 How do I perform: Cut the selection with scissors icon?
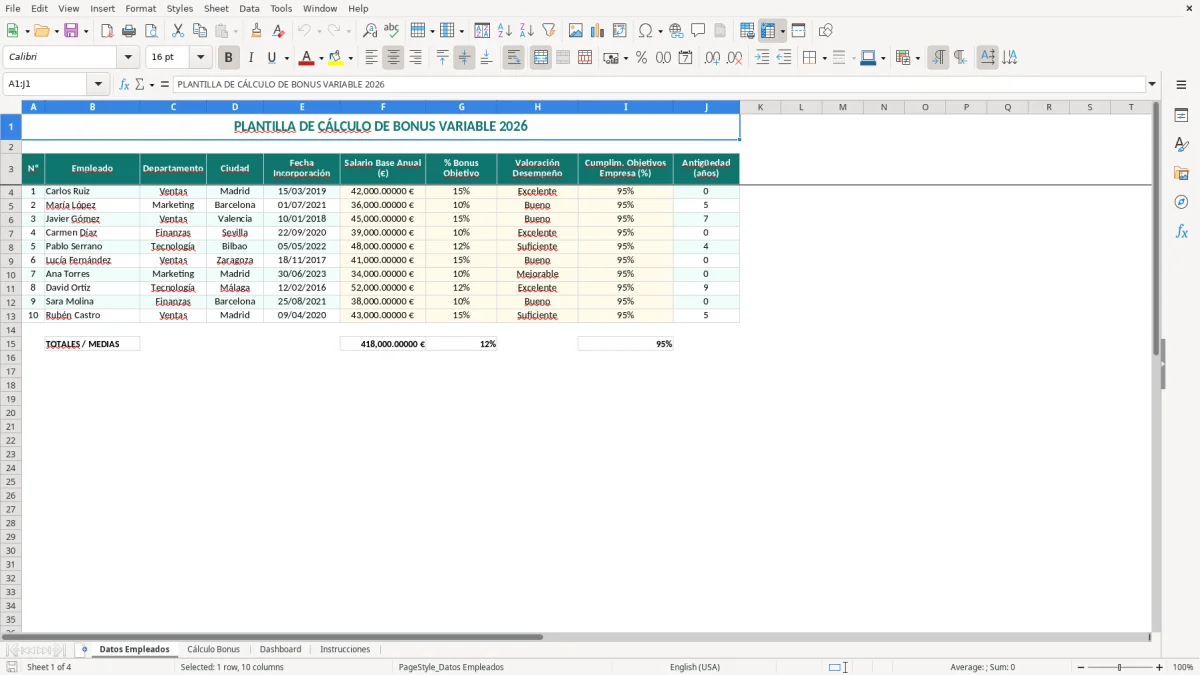point(178,31)
